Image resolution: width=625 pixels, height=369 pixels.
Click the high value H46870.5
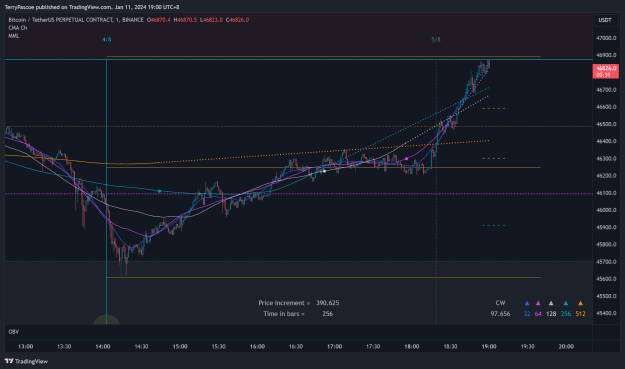point(185,20)
